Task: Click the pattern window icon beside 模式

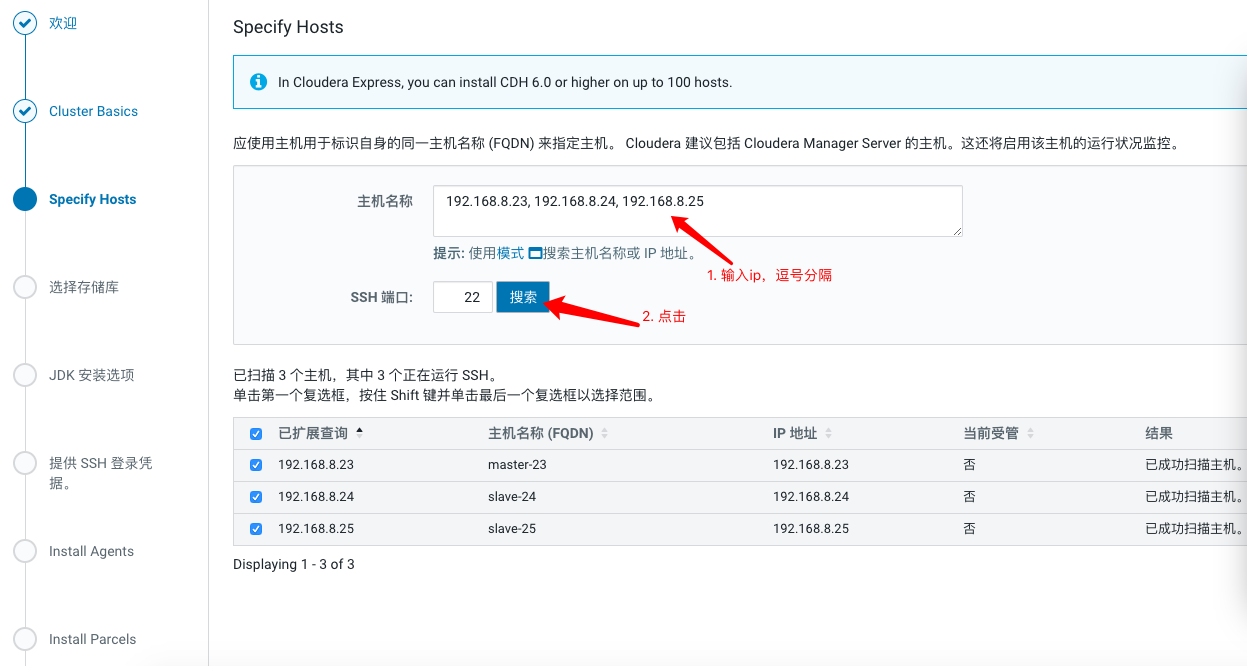Action: pyautogui.click(x=535, y=254)
